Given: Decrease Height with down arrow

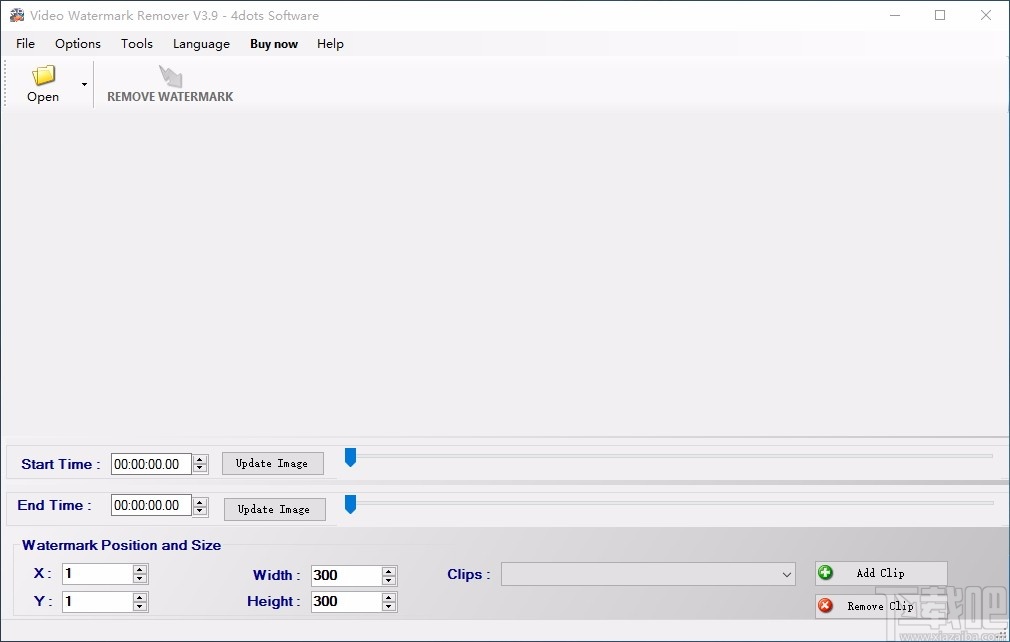Looking at the screenshot, I should click(x=388, y=606).
